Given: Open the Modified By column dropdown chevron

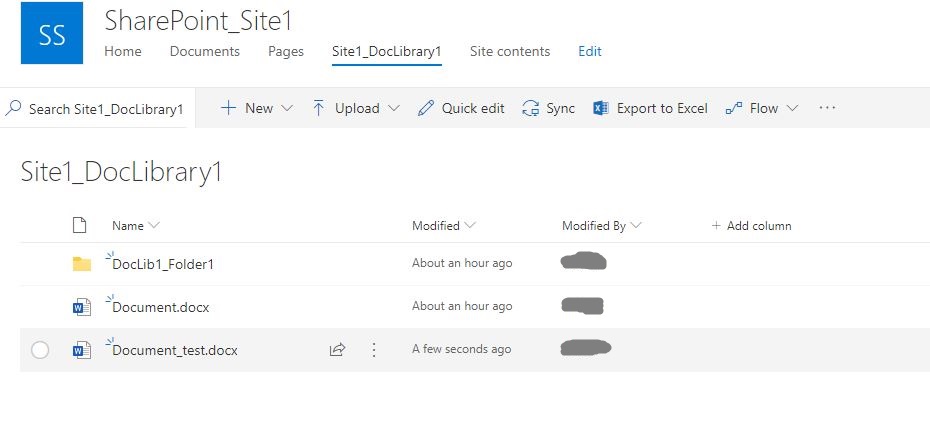Looking at the screenshot, I should tap(636, 225).
